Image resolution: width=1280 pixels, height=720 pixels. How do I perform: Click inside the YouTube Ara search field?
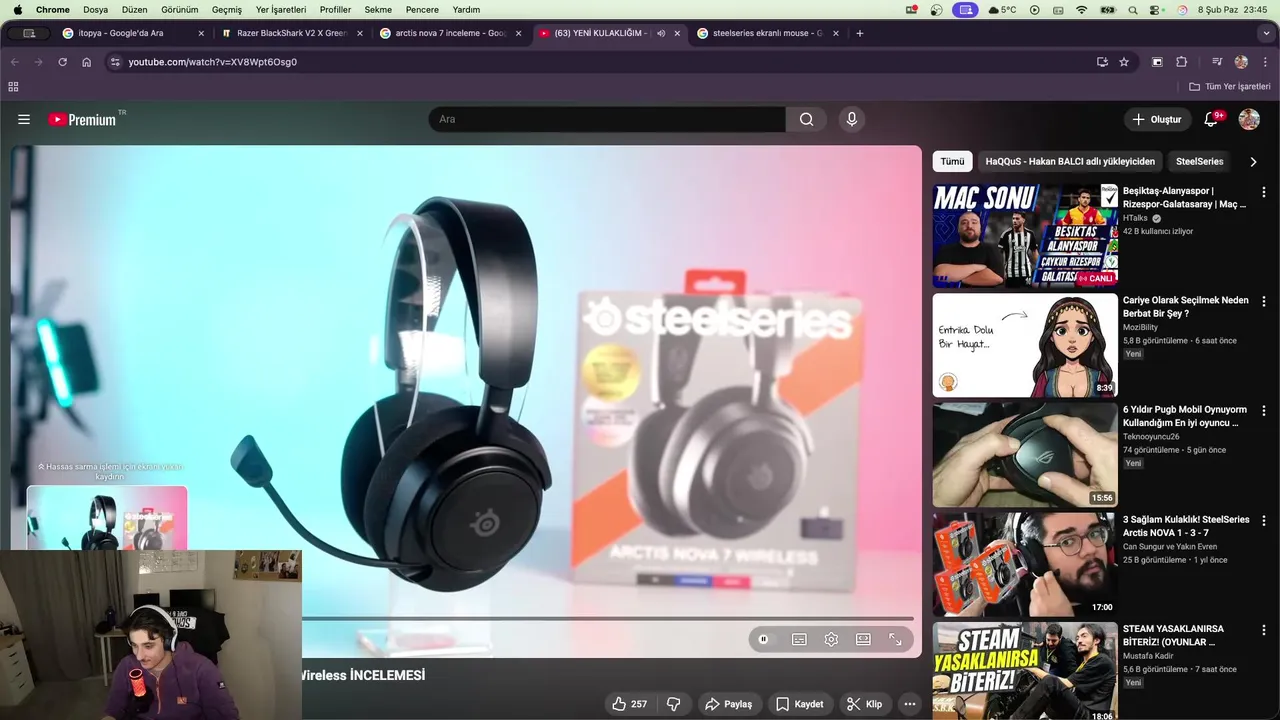click(x=607, y=119)
